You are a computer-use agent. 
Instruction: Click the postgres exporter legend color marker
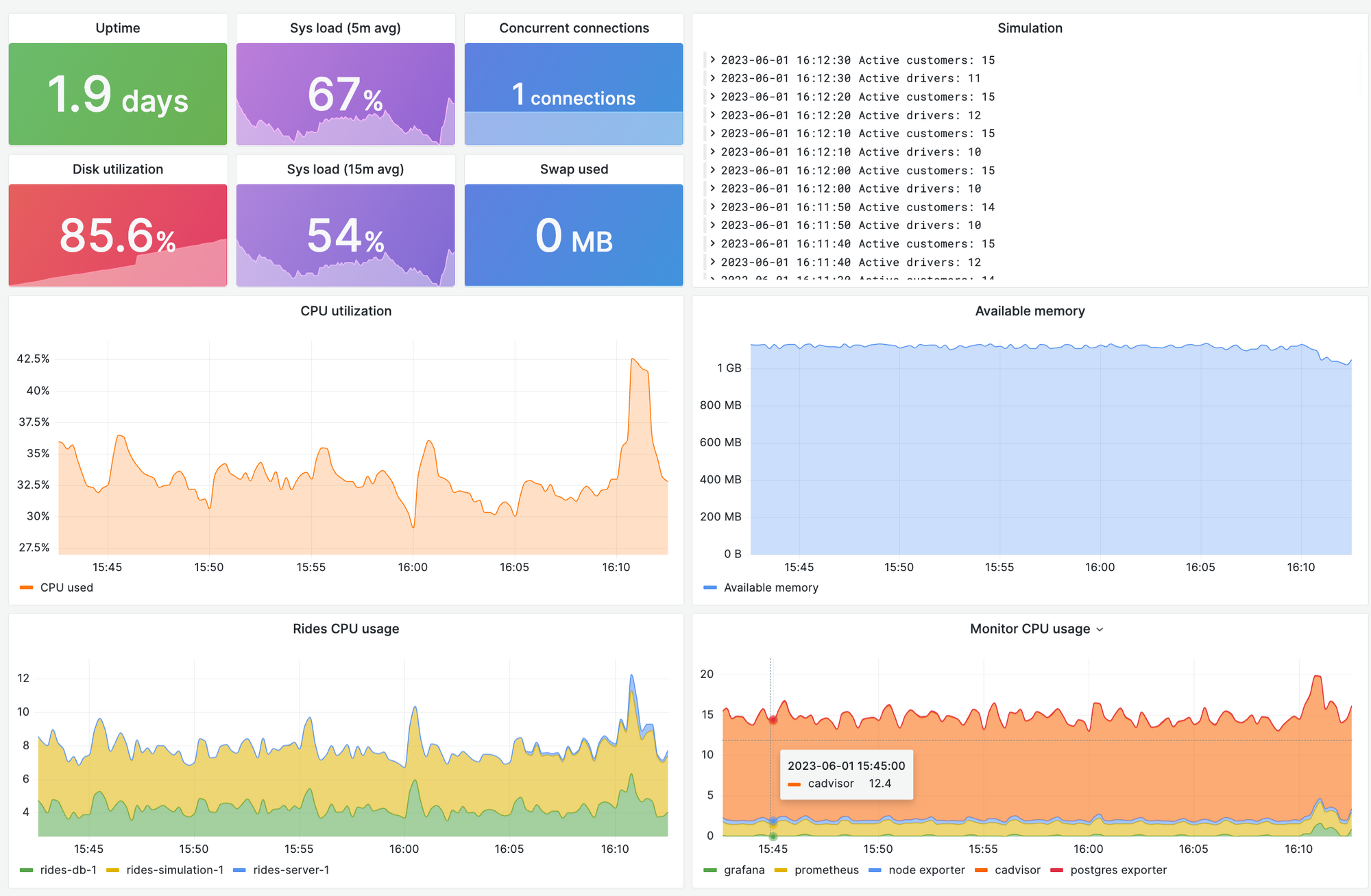point(1056,869)
